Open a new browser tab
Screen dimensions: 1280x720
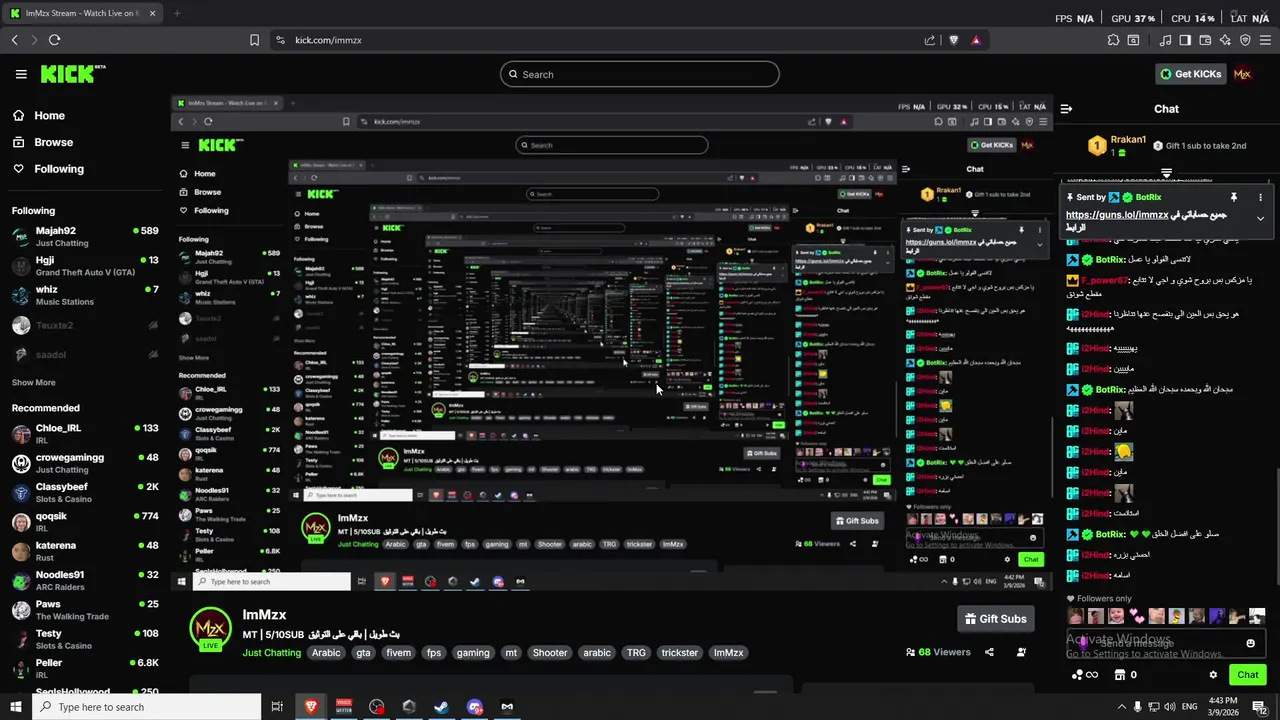coord(177,14)
